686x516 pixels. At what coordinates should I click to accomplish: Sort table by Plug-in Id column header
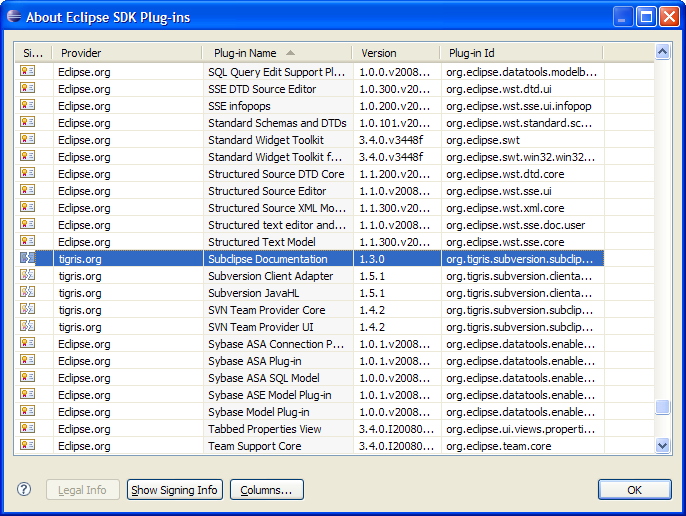click(x=522, y=53)
